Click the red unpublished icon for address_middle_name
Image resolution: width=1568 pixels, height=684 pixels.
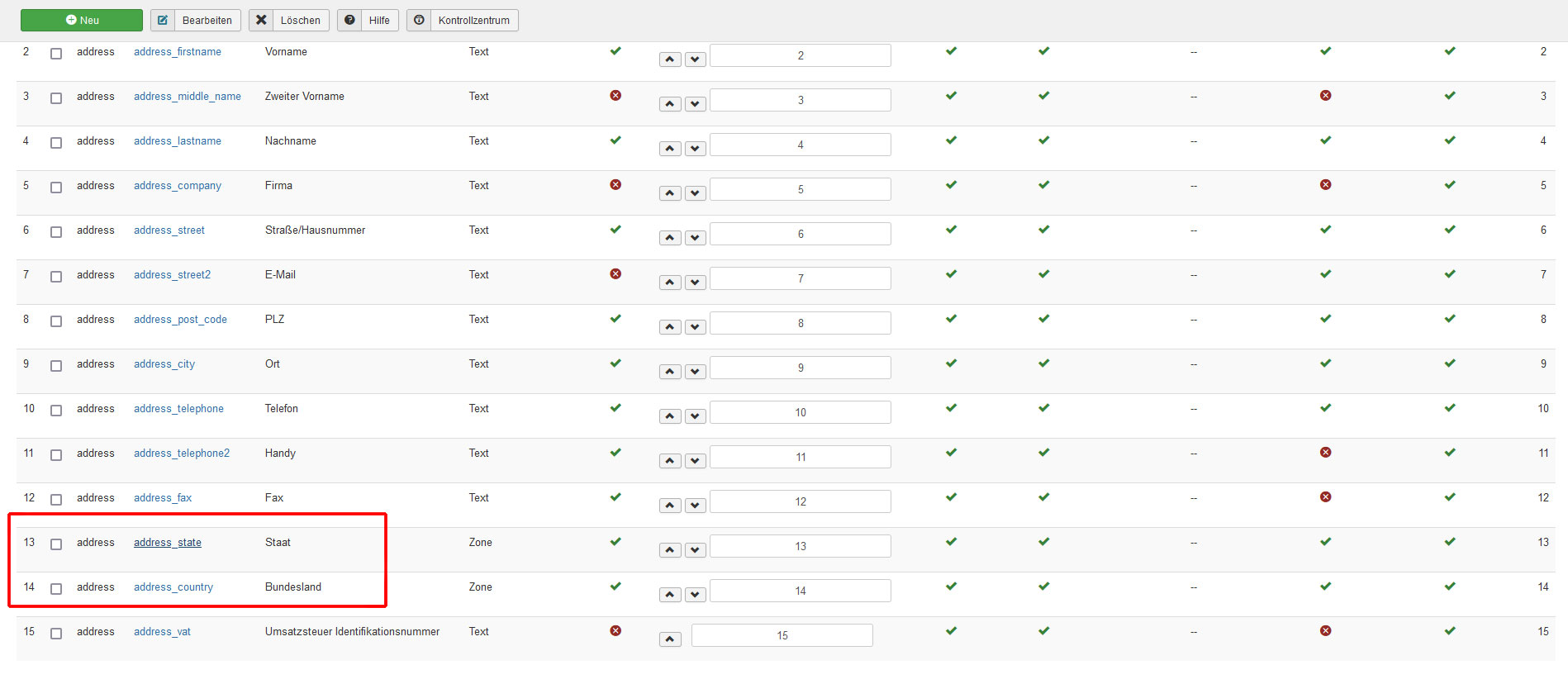click(615, 96)
